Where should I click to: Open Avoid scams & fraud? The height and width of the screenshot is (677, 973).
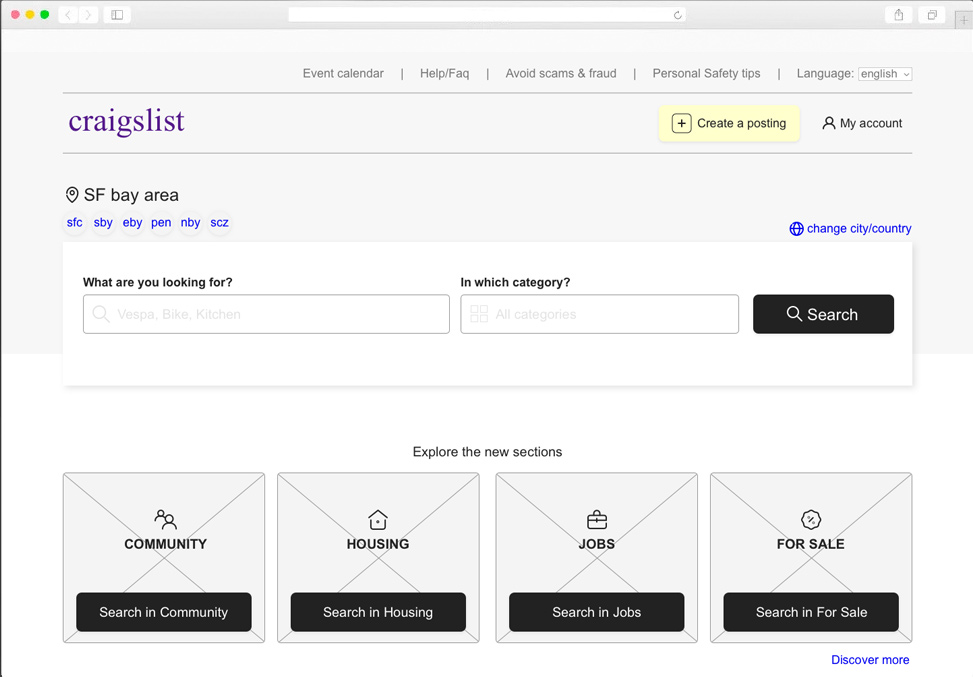point(561,73)
